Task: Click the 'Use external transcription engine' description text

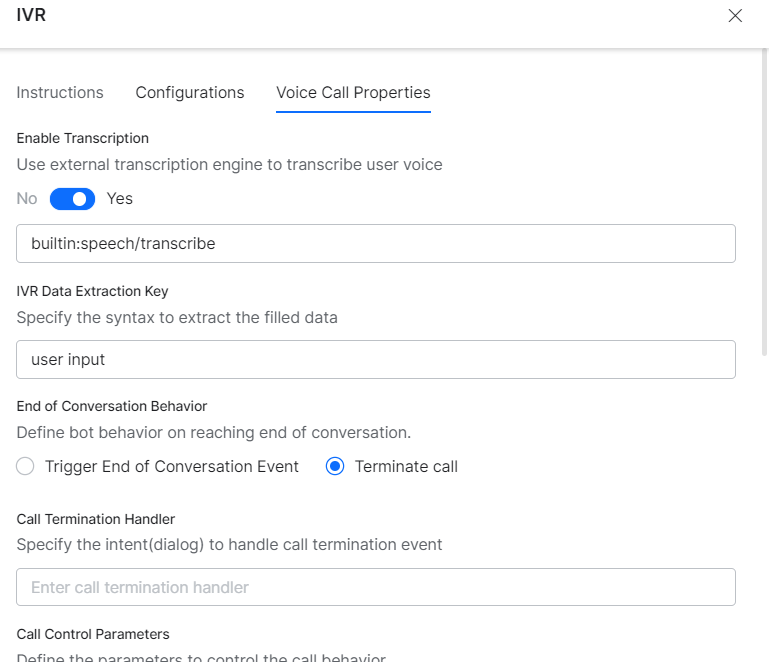Action: [229, 164]
